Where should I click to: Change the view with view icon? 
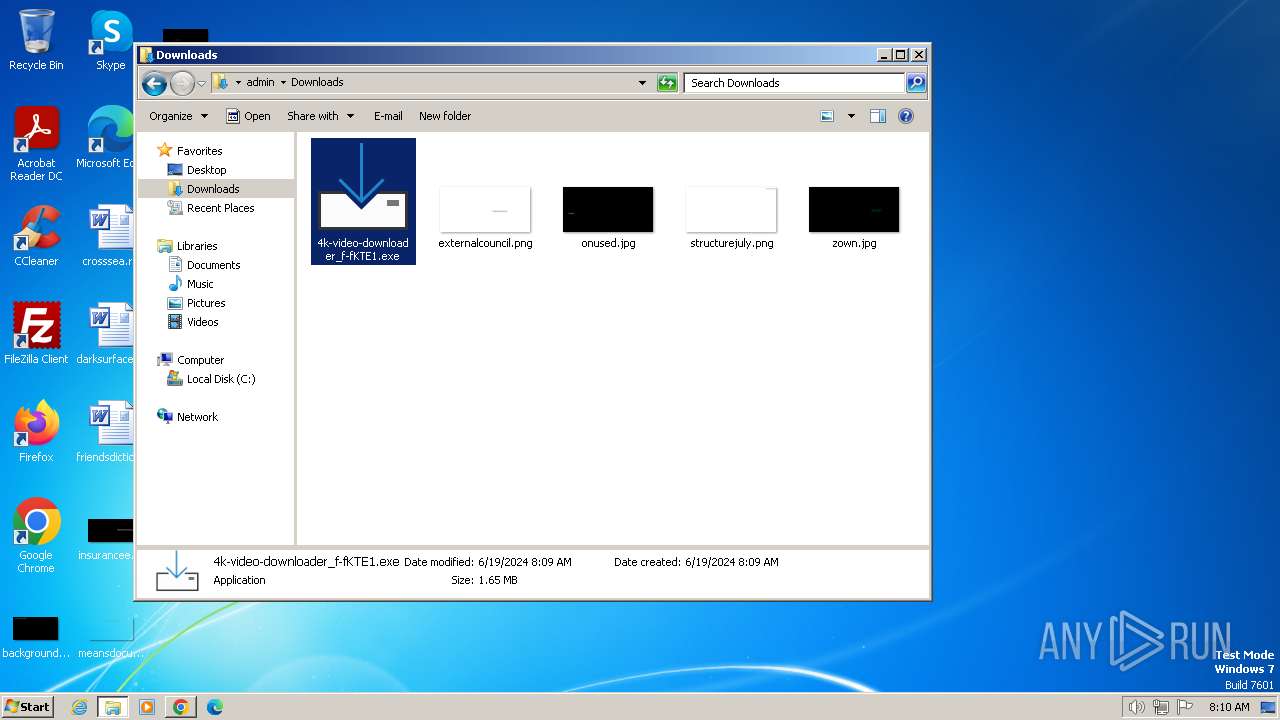click(827, 116)
